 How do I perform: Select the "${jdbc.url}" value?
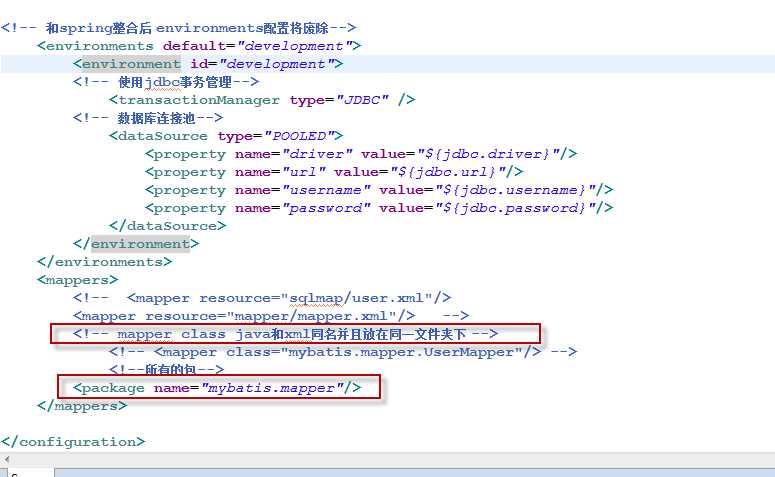click(x=448, y=172)
